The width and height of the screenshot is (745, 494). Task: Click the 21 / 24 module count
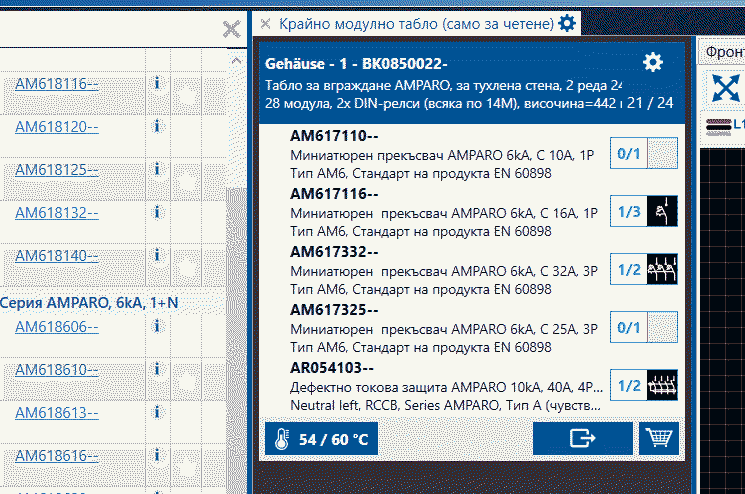click(649, 103)
